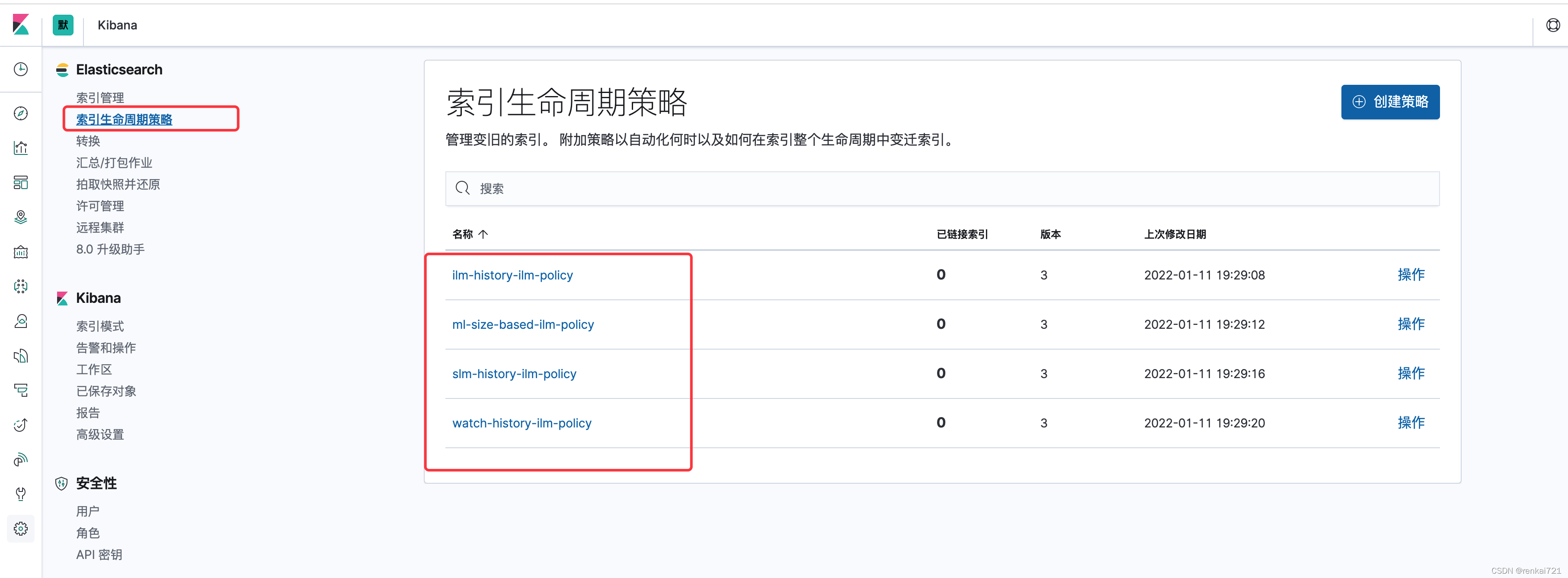
Task: Open 拍取快照并还原 menu item
Action: (118, 184)
